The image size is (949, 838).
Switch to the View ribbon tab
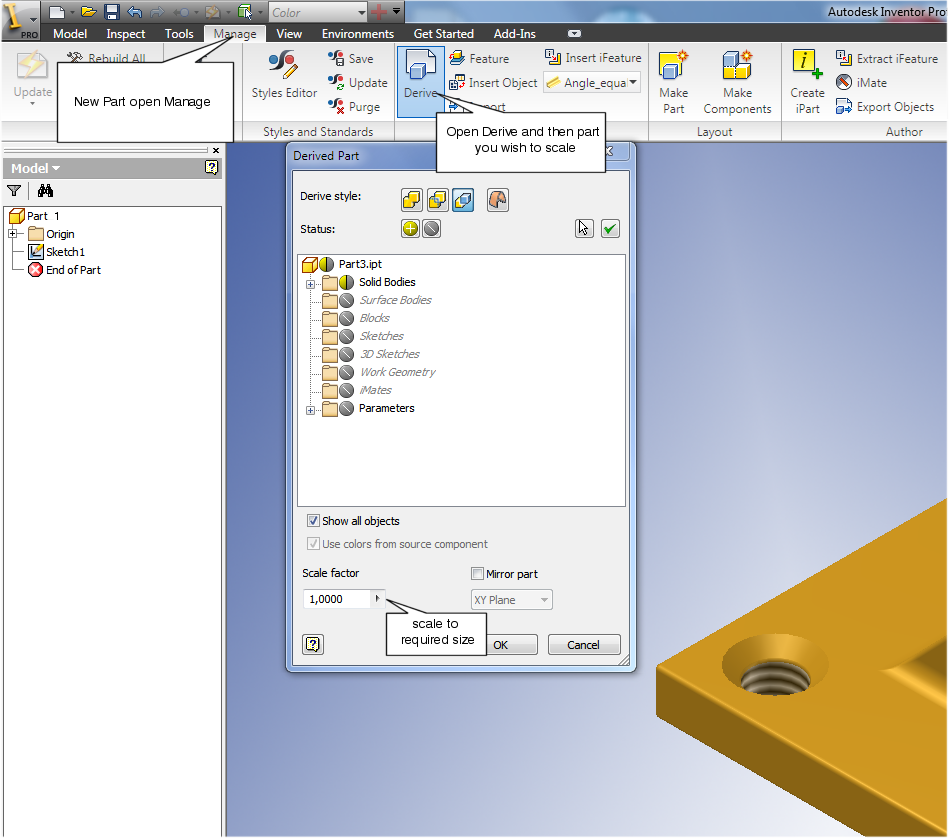pos(289,34)
